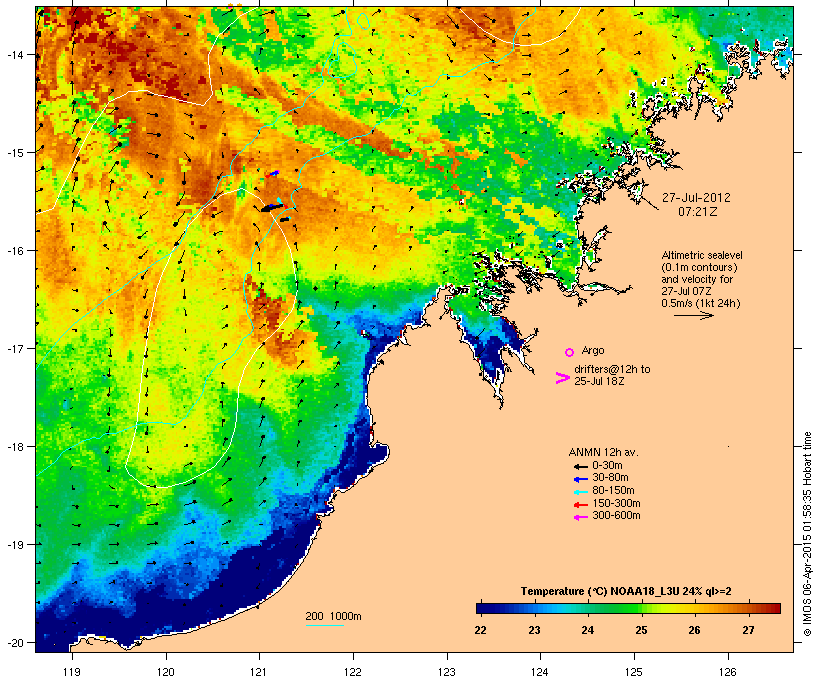Click the latitude axis label -20
The width and height of the screenshot is (820, 680).
15,643
